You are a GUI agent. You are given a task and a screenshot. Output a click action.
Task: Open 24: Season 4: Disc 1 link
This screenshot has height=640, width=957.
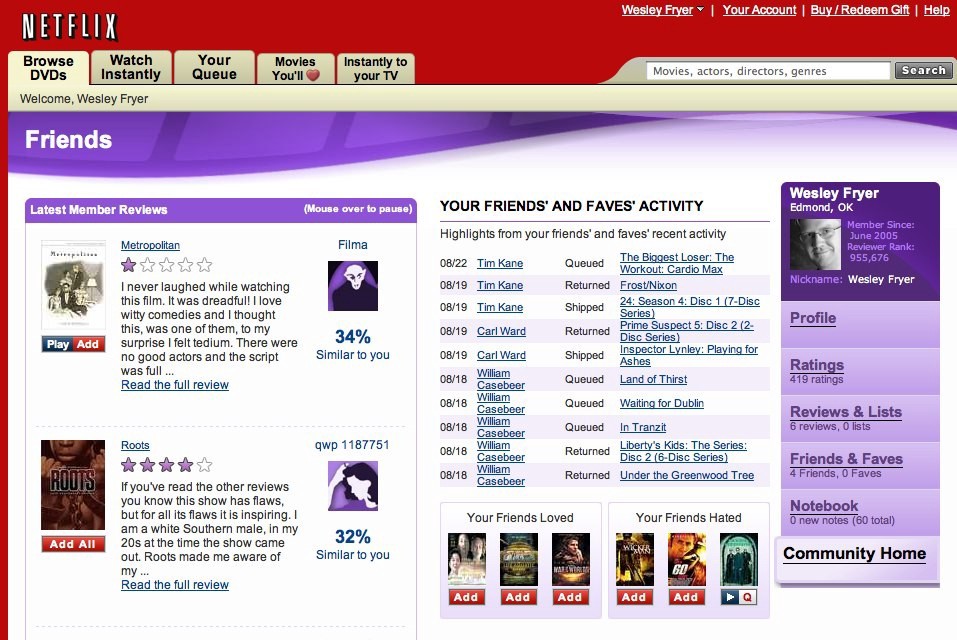click(x=690, y=307)
